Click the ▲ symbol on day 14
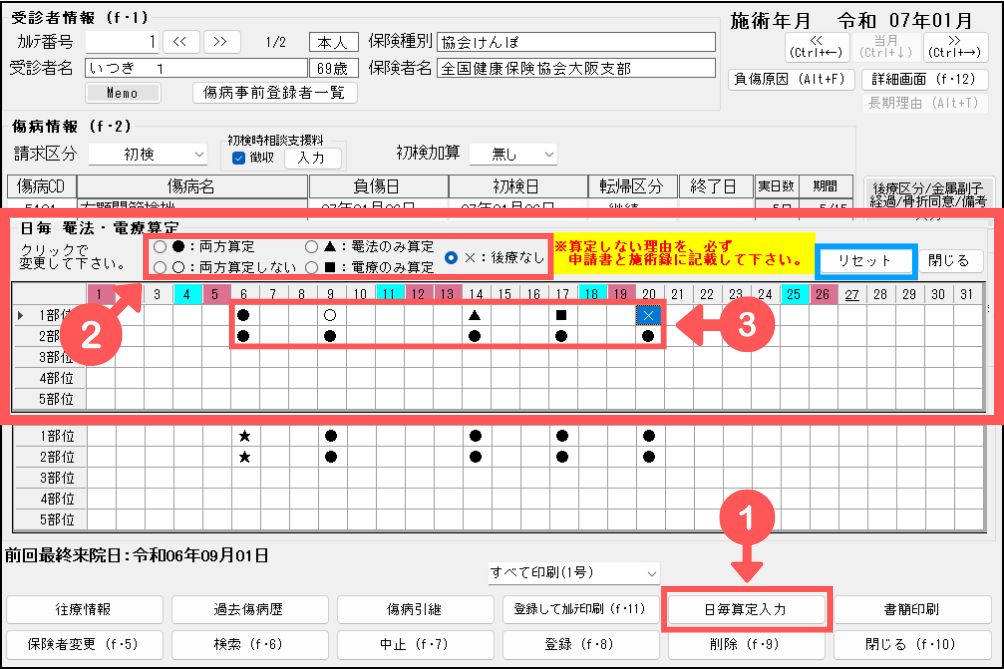Screen dimensions: 1004x669 tap(476, 315)
